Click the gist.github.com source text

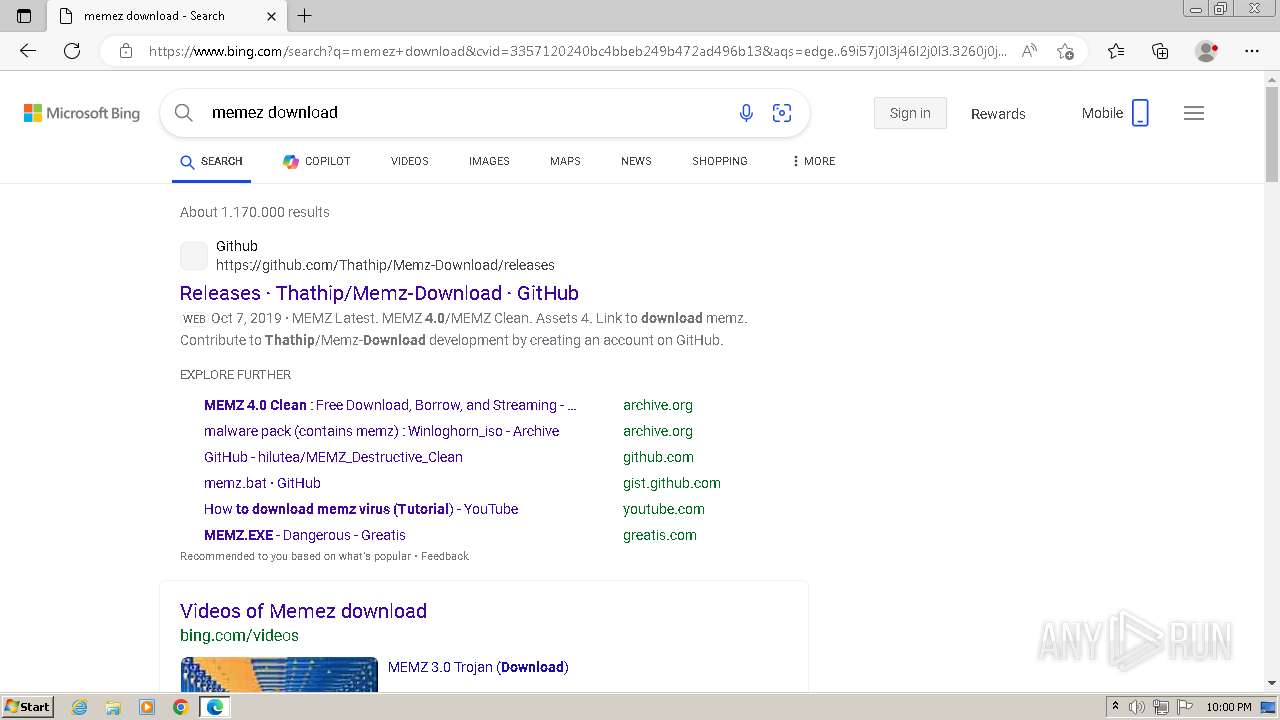[671, 483]
